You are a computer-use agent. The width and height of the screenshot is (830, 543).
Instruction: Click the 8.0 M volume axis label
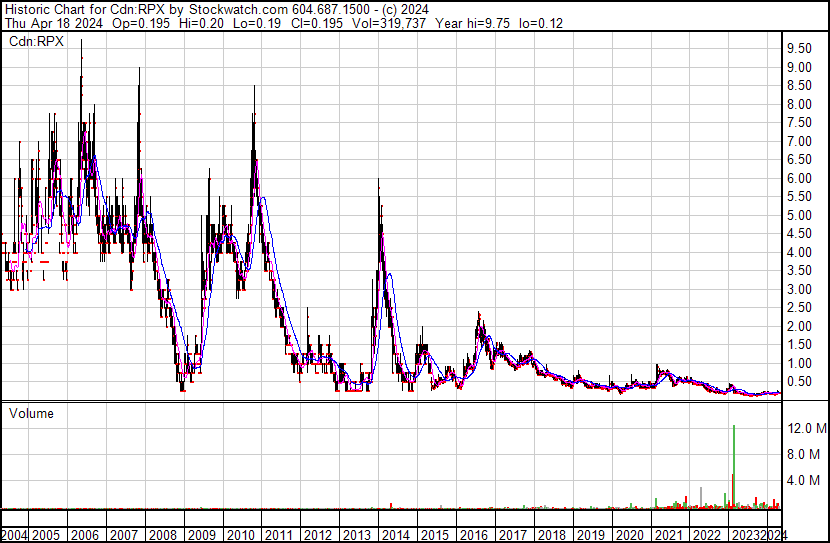[802, 454]
